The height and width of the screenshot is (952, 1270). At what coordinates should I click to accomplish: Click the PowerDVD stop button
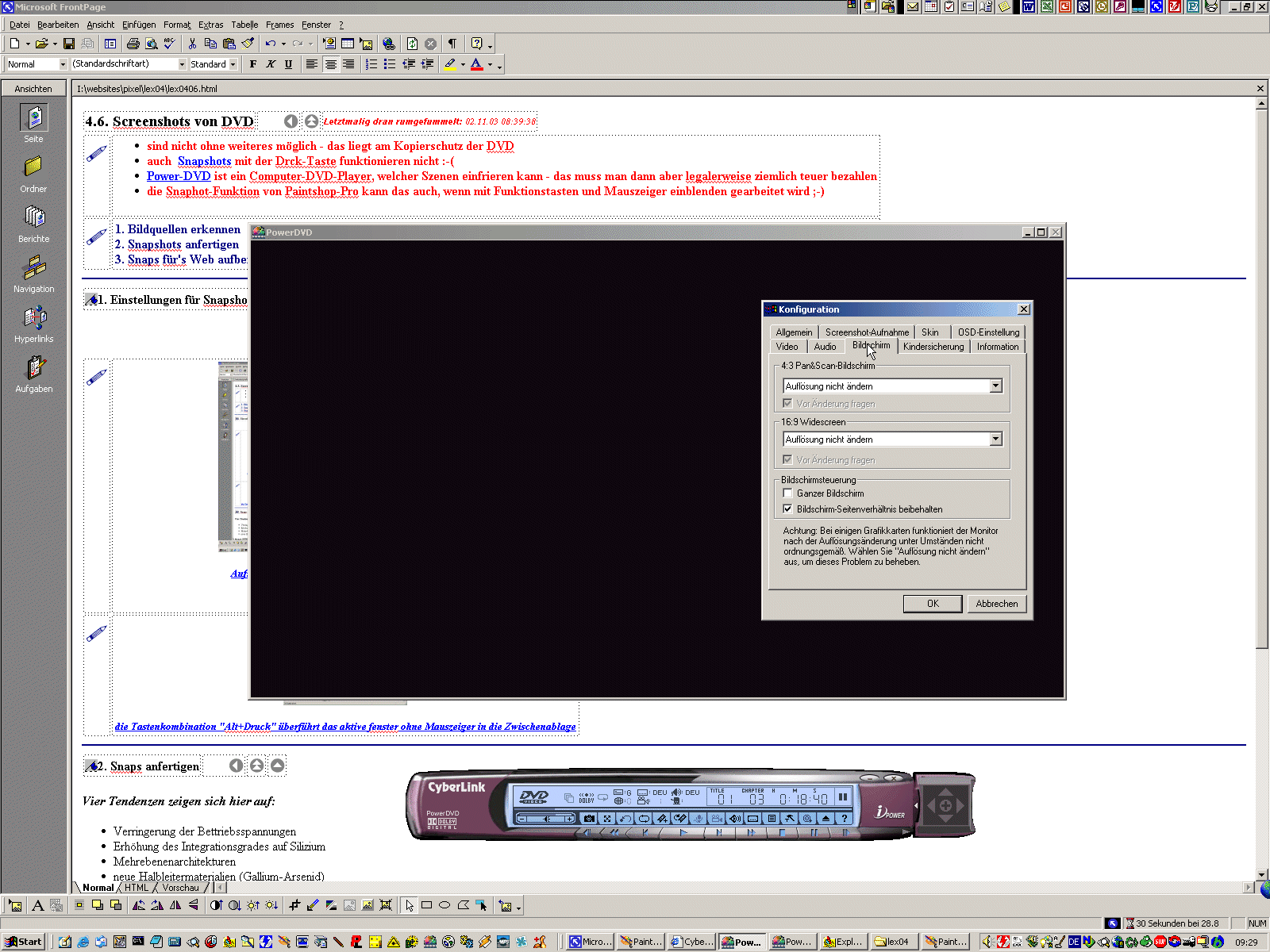pos(782,832)
